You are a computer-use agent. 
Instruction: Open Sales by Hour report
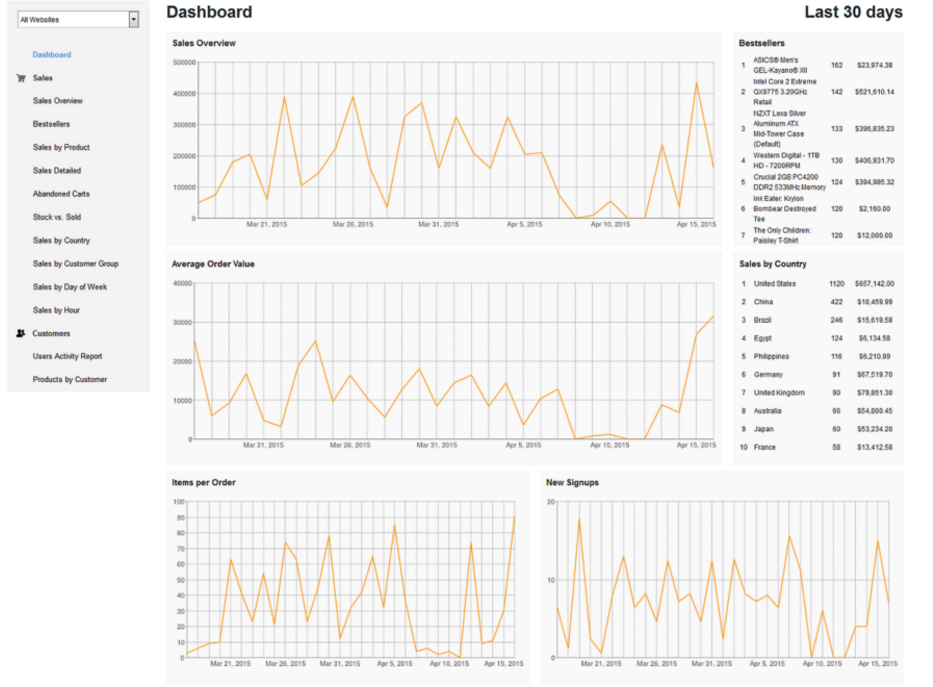tap(57, 310)
